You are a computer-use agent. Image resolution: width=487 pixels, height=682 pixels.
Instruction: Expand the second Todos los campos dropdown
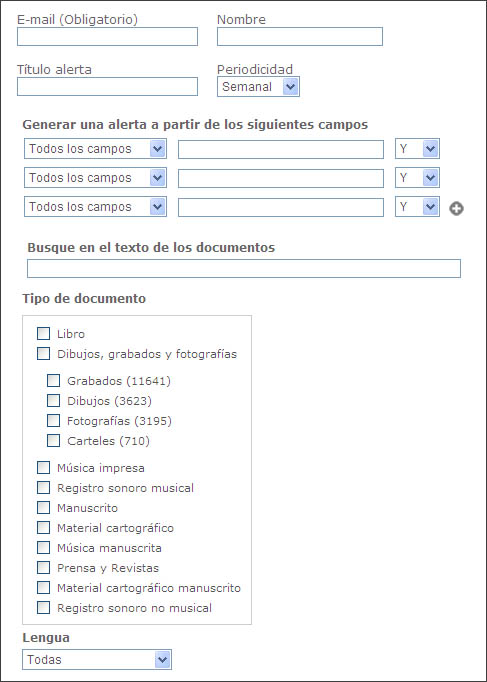click(95, 177)
